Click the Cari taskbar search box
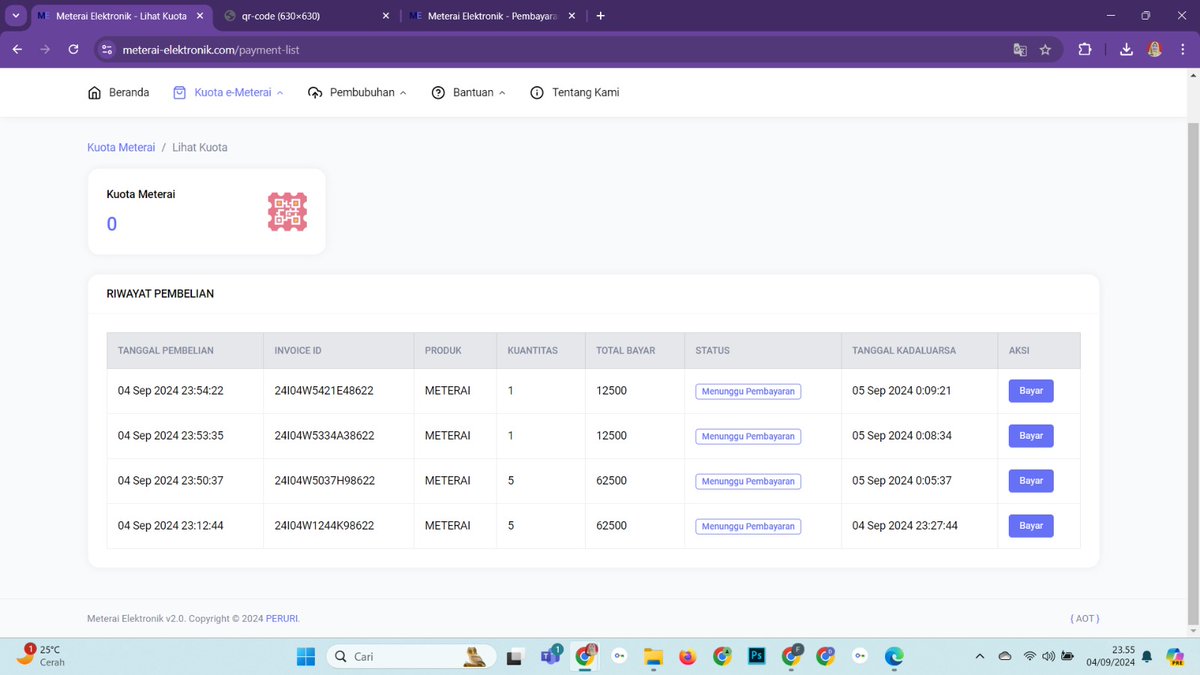1200x675 pixels. (410, 656)
